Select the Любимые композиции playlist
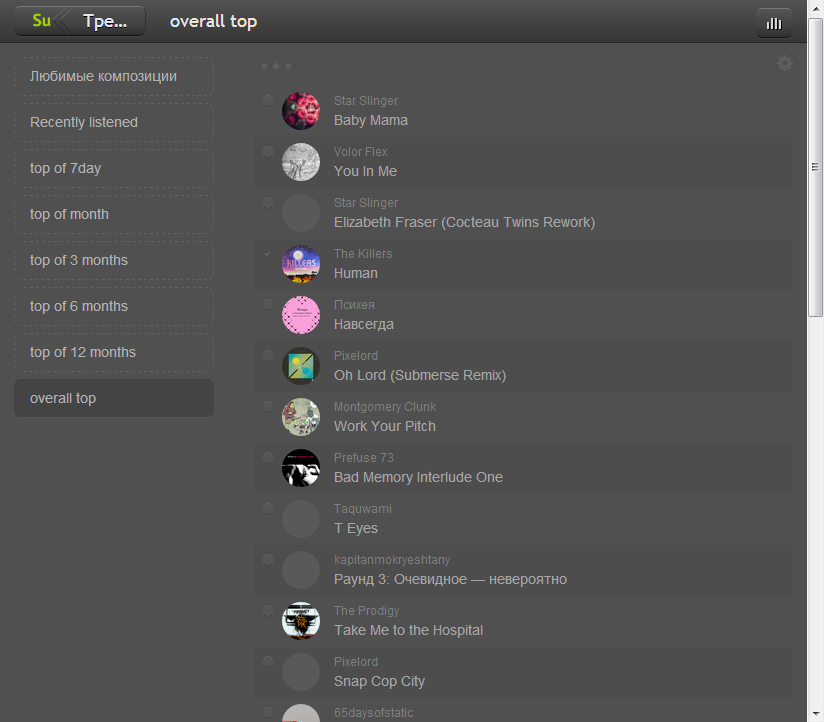Screen dimensions: 824x722 (114, 76)
